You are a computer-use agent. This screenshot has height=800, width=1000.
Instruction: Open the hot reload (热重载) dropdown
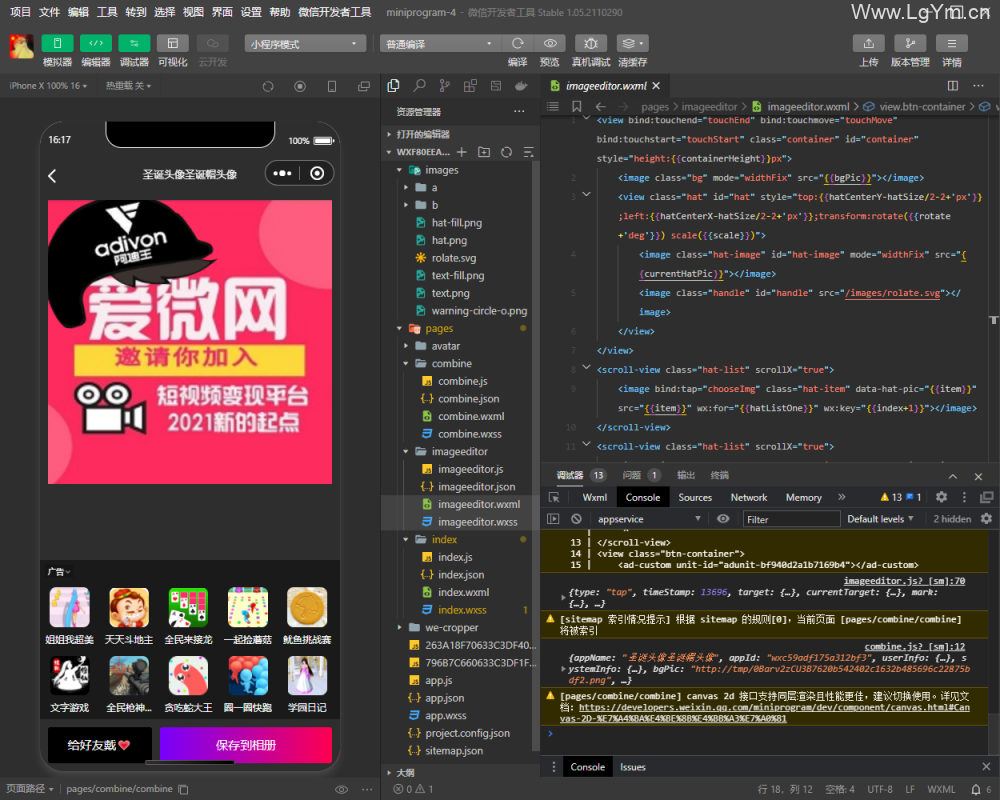pos(128,85)
